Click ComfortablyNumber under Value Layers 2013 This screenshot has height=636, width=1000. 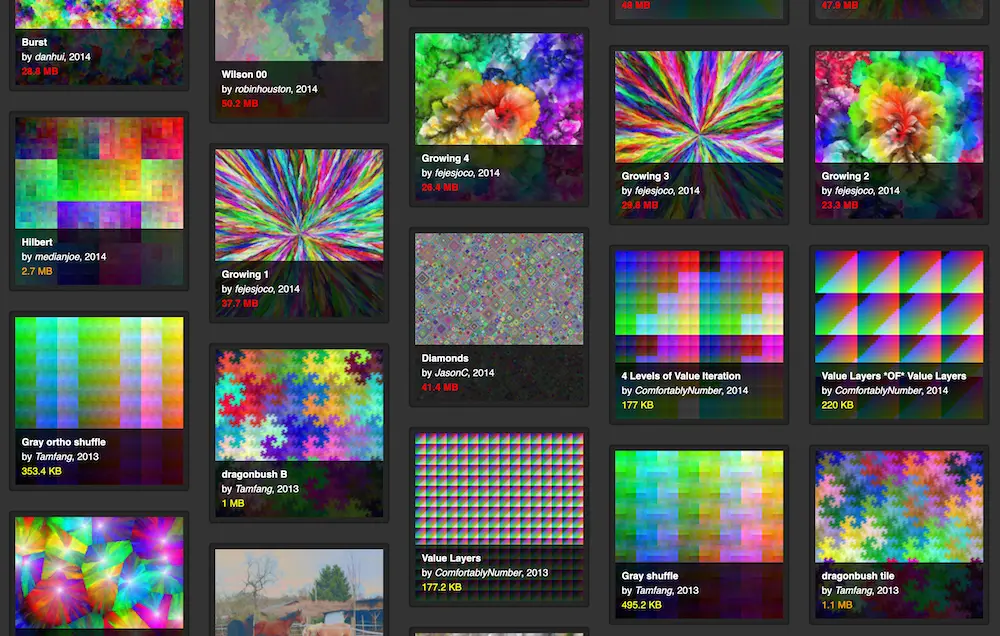(478, 573)
